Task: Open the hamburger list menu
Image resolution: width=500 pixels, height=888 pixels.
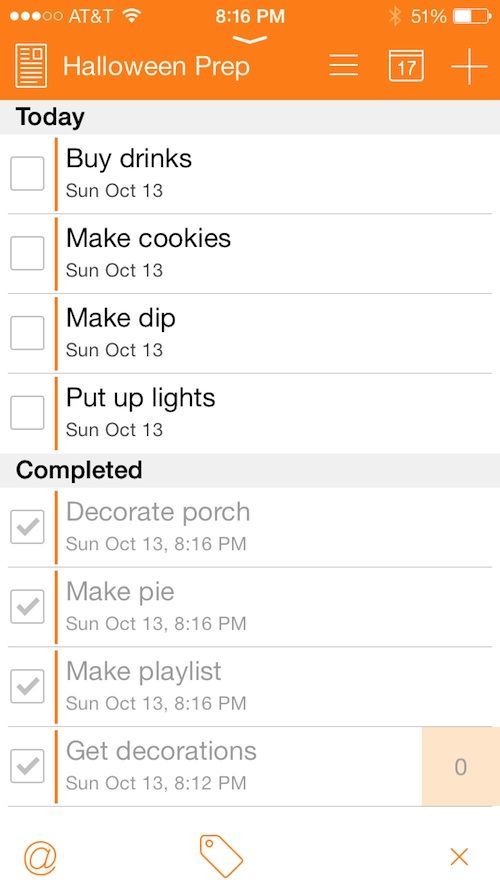Action: 344,66
